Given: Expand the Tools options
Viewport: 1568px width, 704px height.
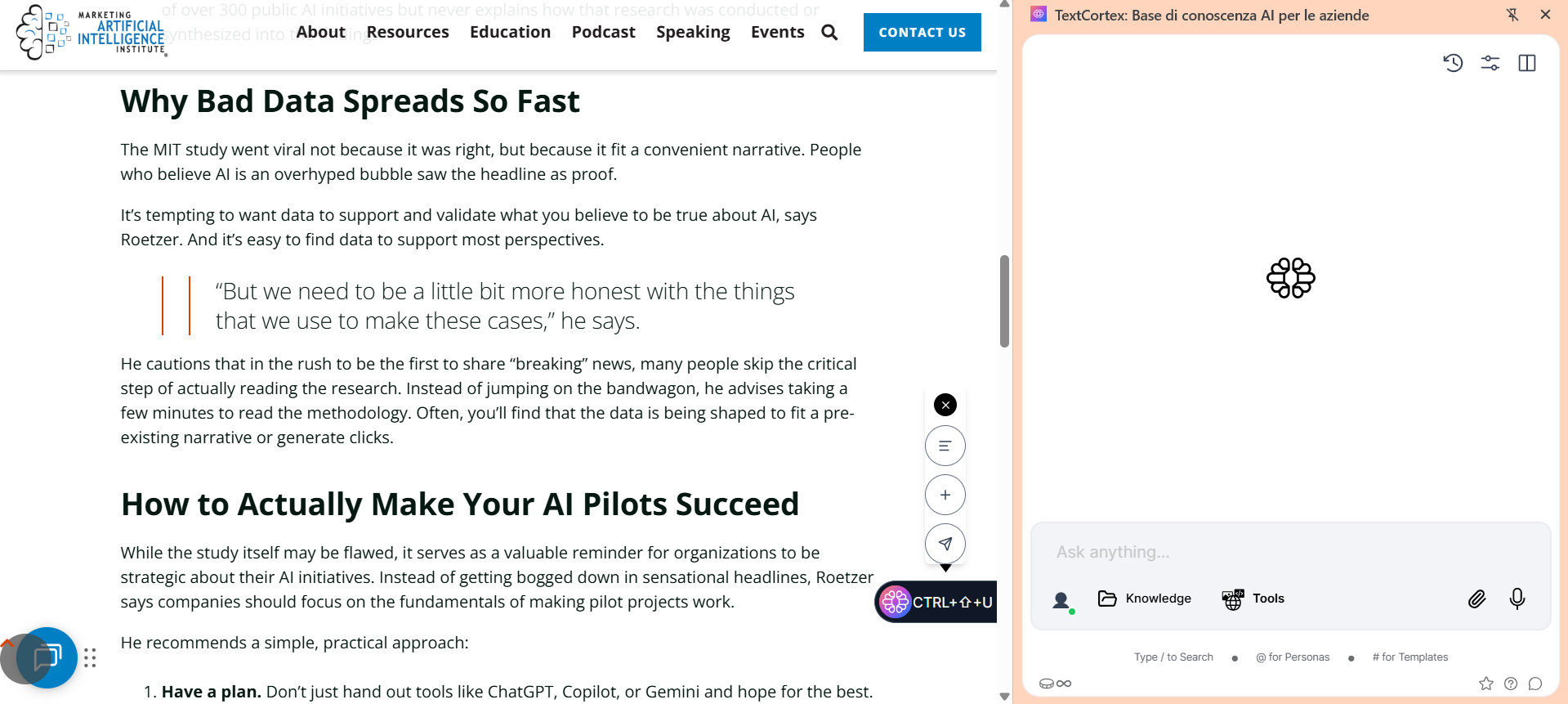Looking at the screenshot, I should (1253, 599).
